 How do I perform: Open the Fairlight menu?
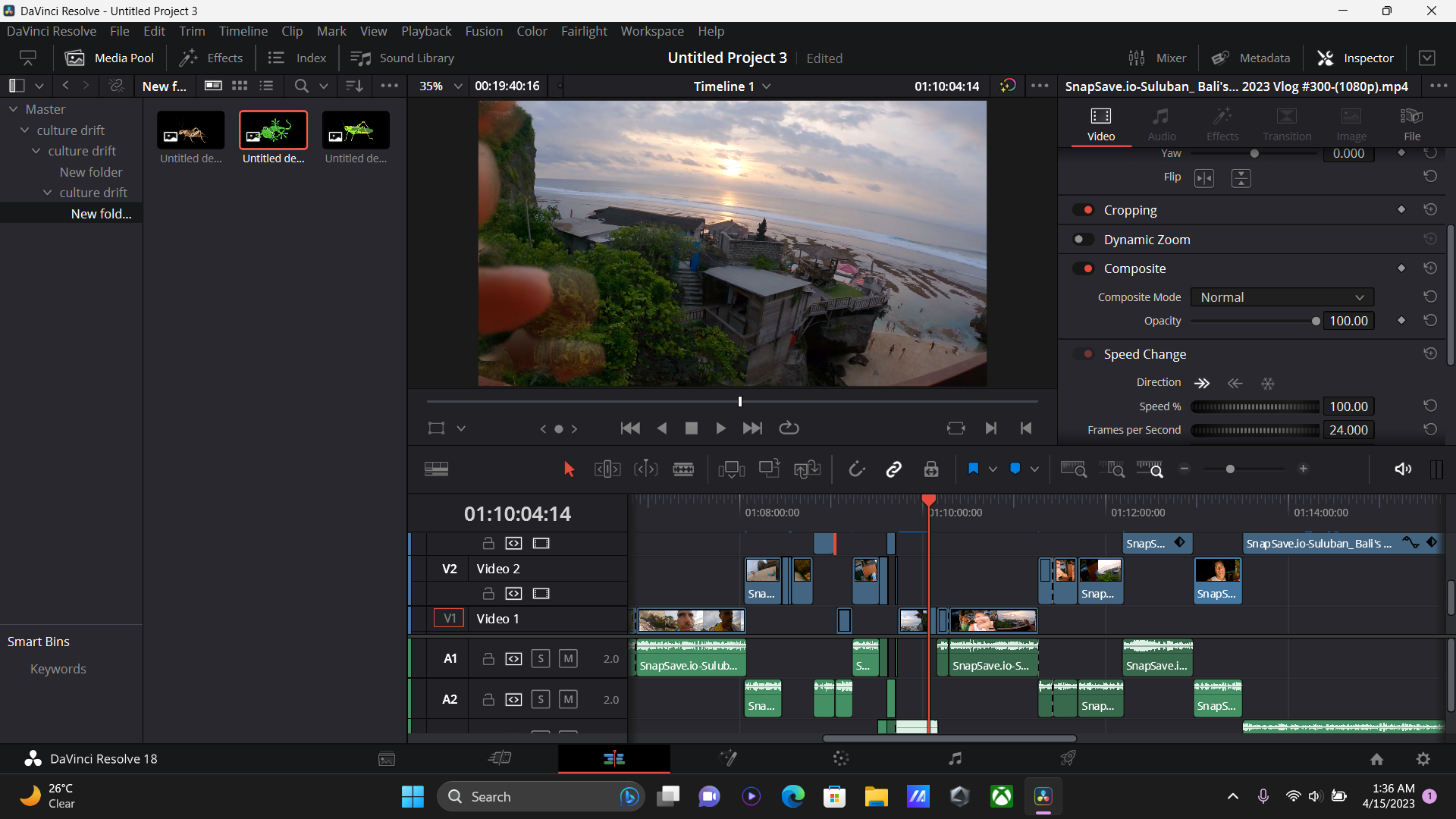tap(583, 31)
